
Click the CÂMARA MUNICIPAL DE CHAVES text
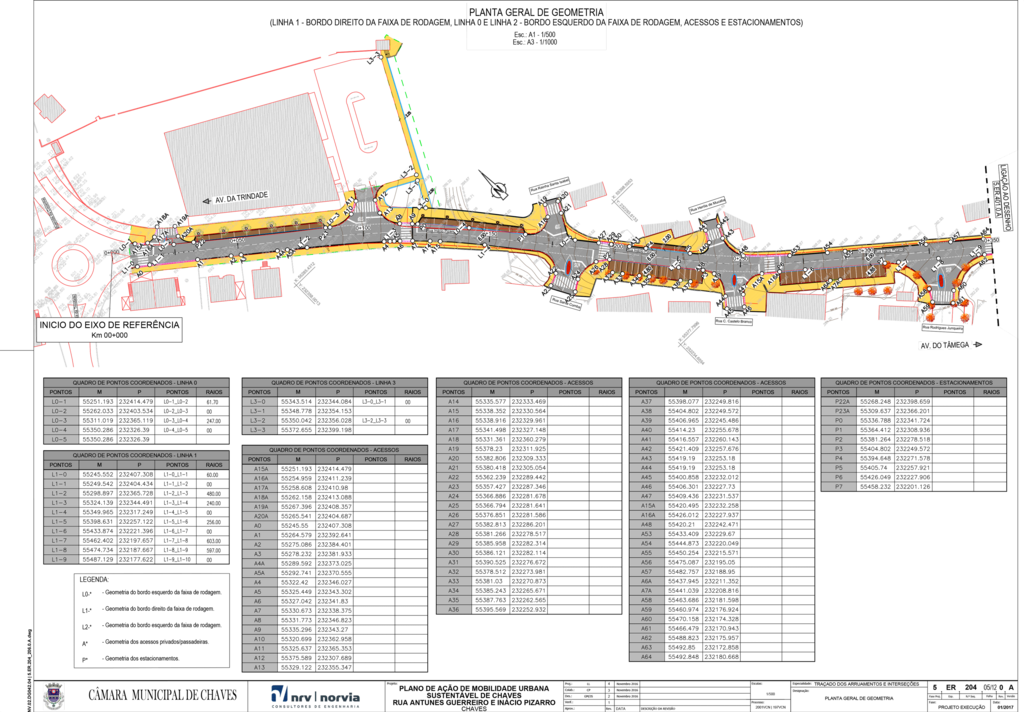click(163, 694)
